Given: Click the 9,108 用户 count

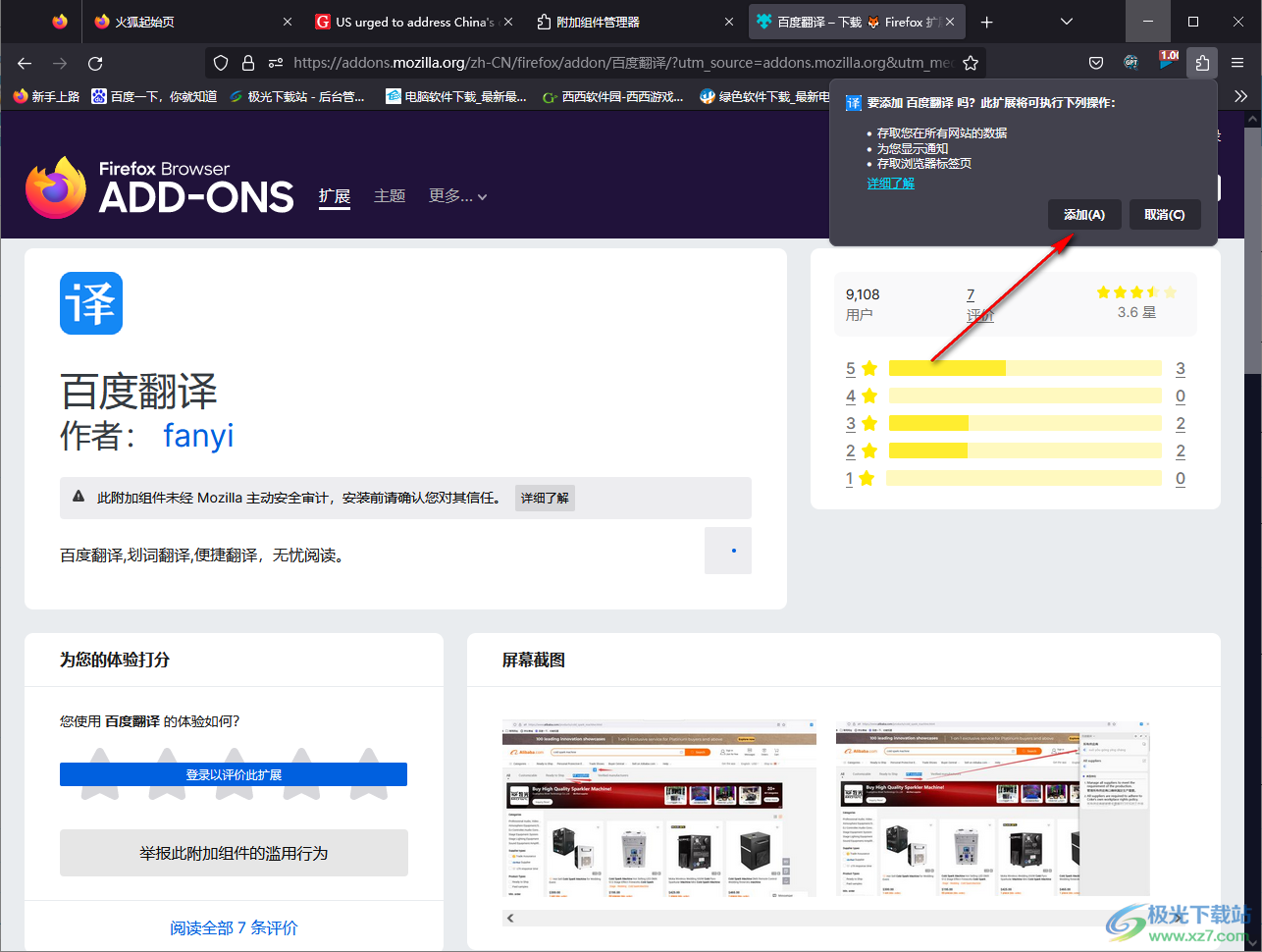Looking at the screenshot, I should [x=863, y=304].
